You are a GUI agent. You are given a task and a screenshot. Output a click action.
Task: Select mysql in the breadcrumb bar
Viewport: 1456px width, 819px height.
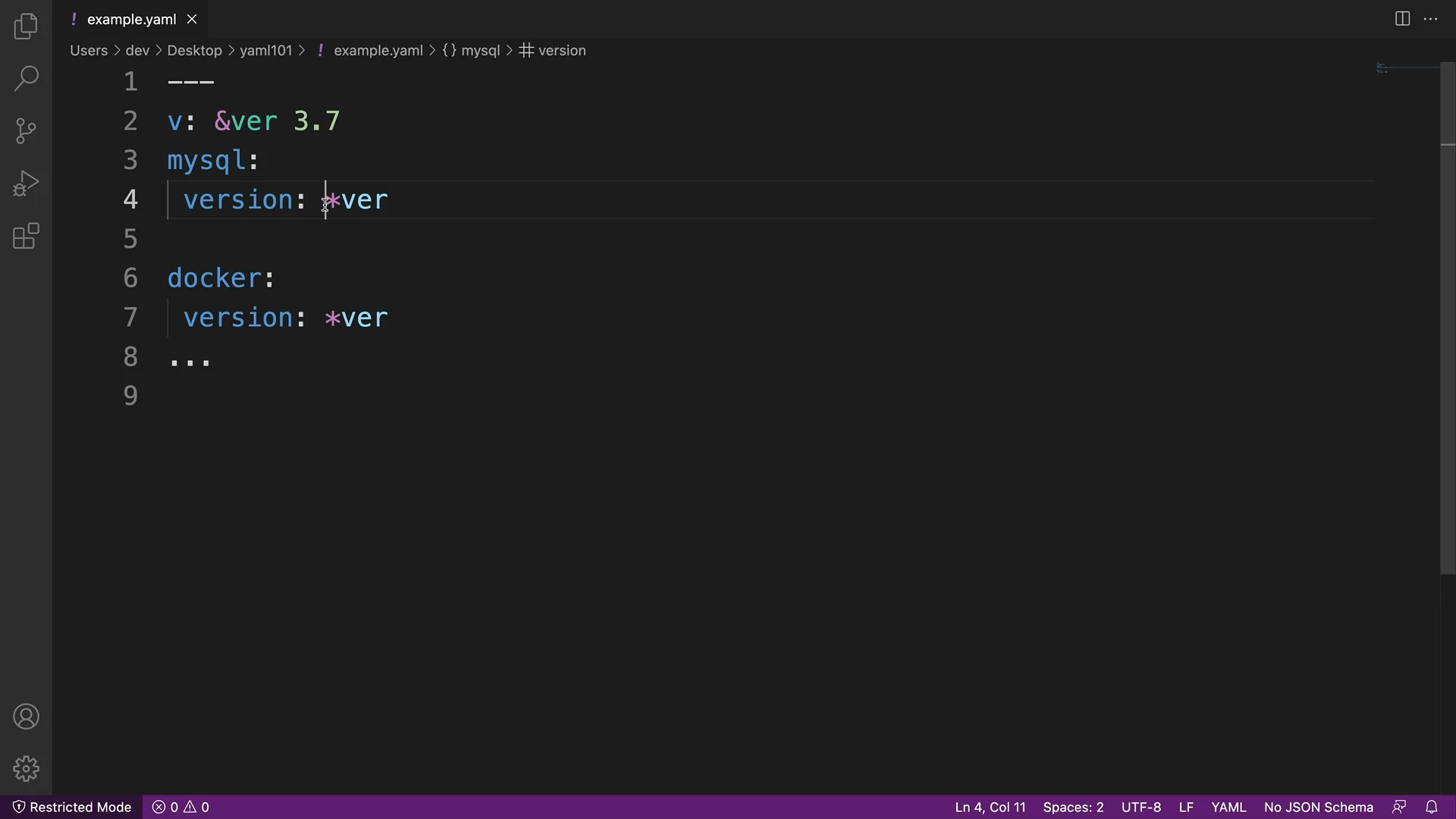click(480, 50)
